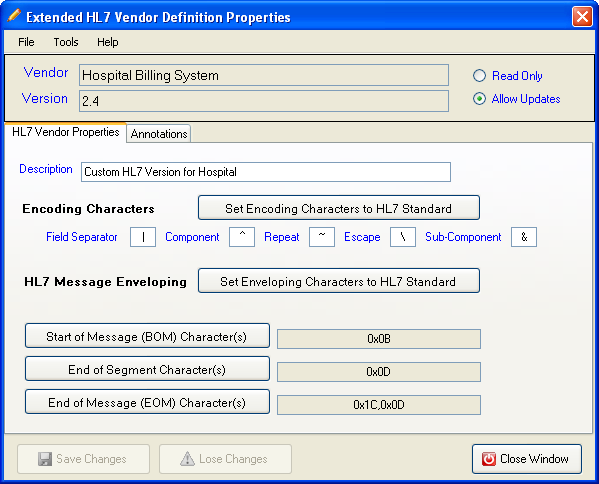Viewport: 599px width, 484px height.
Task: Open the Help menu
Action: coord(107,42)
